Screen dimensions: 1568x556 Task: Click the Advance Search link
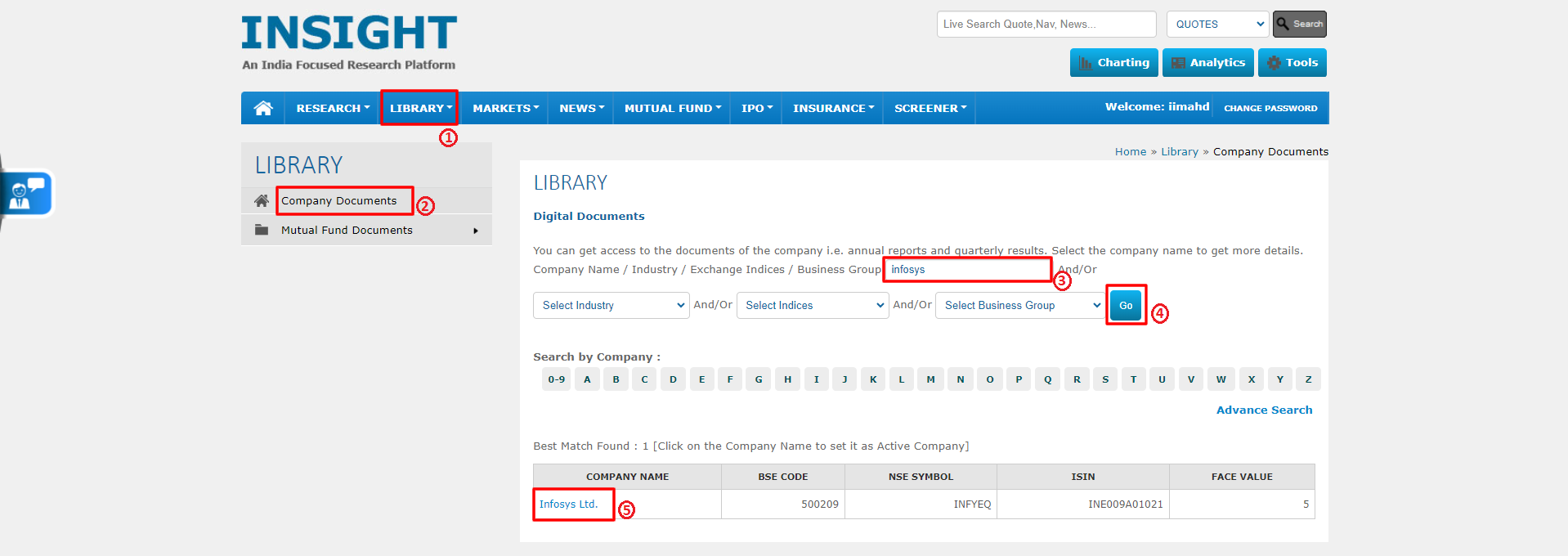pyautogui.click(x=1264, y=410)
